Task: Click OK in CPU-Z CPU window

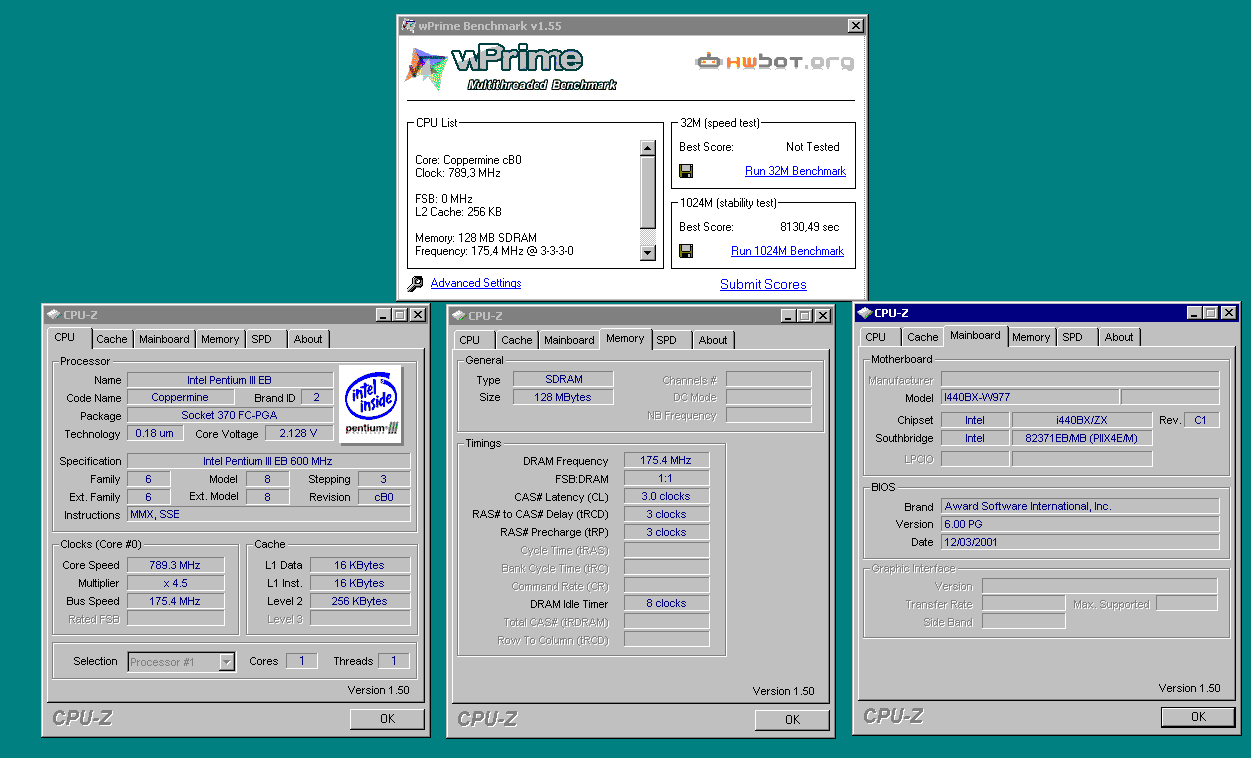Action: (x=387, y=719)
